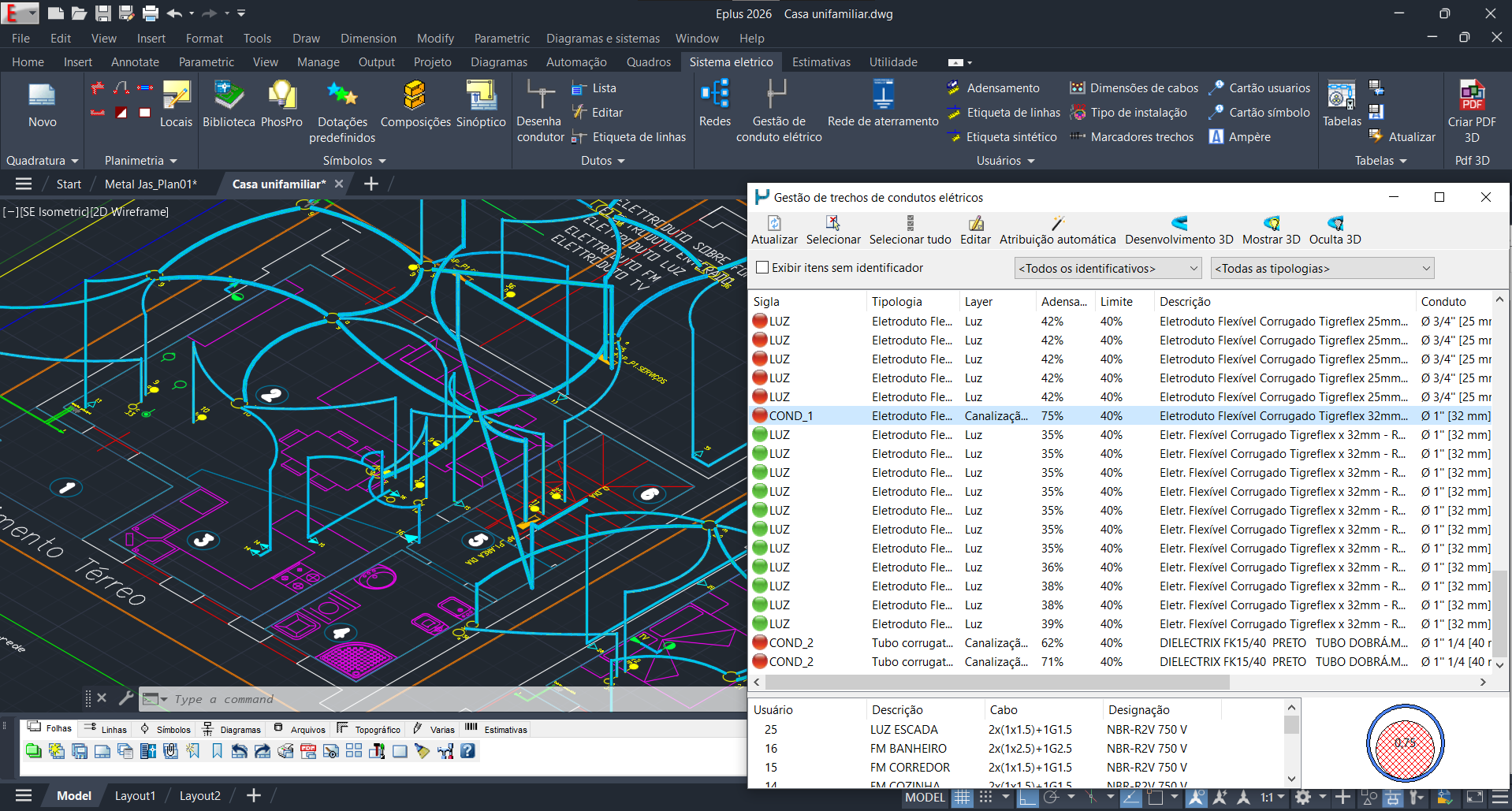Screen dimensions: 1512x811
Task: Select the COND_1 row red status indicator
Action: tap(760, 416)
